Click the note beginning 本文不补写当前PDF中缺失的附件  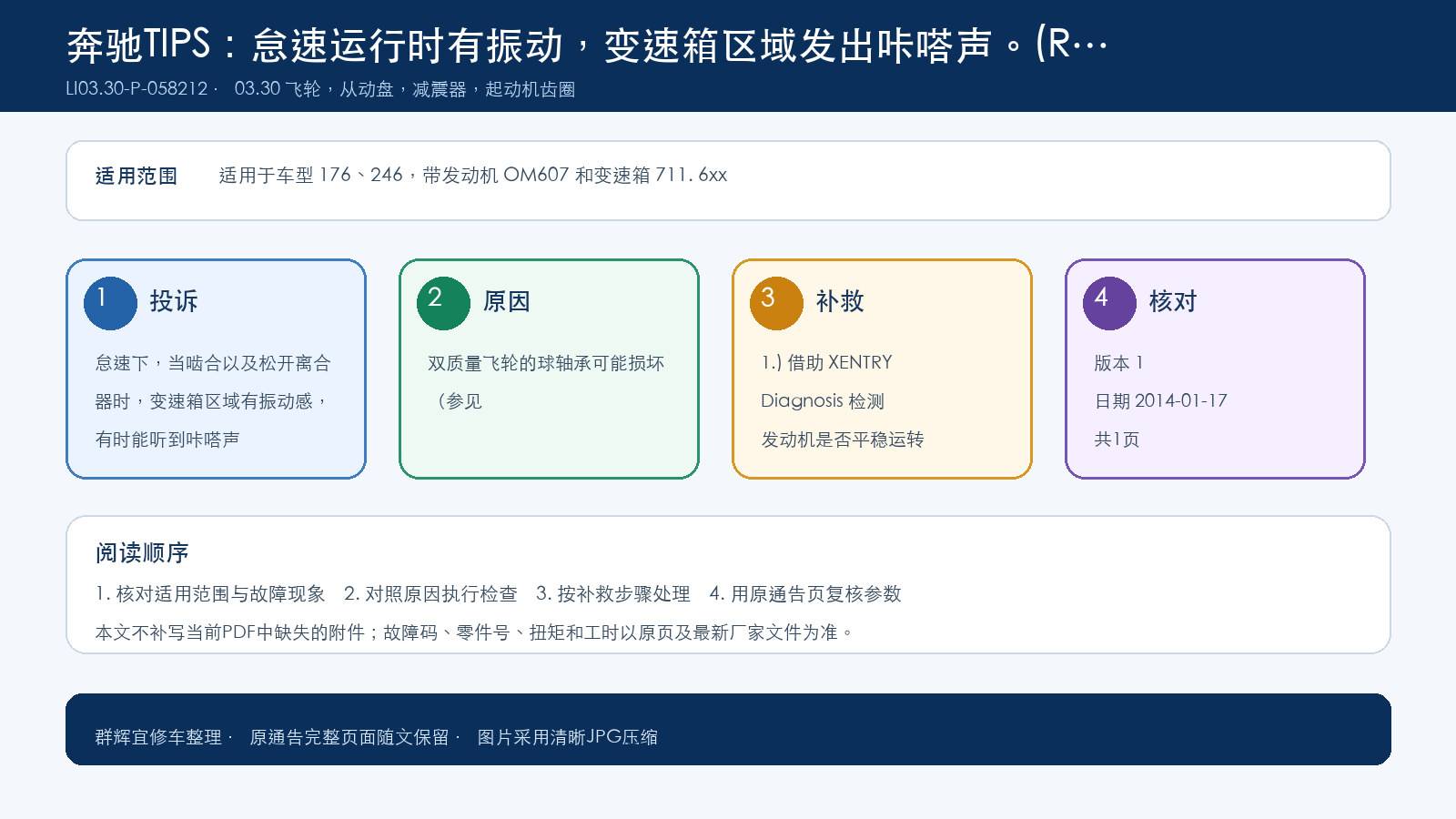tap(474, 632)
